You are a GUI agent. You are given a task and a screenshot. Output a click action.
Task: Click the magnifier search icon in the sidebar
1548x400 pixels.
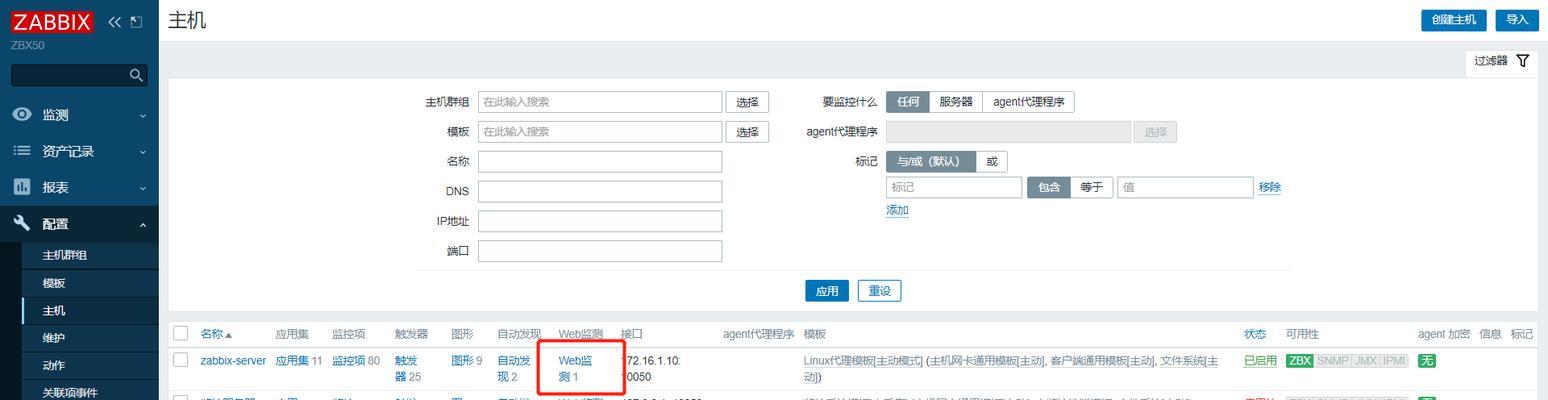(x=137, y=75)
